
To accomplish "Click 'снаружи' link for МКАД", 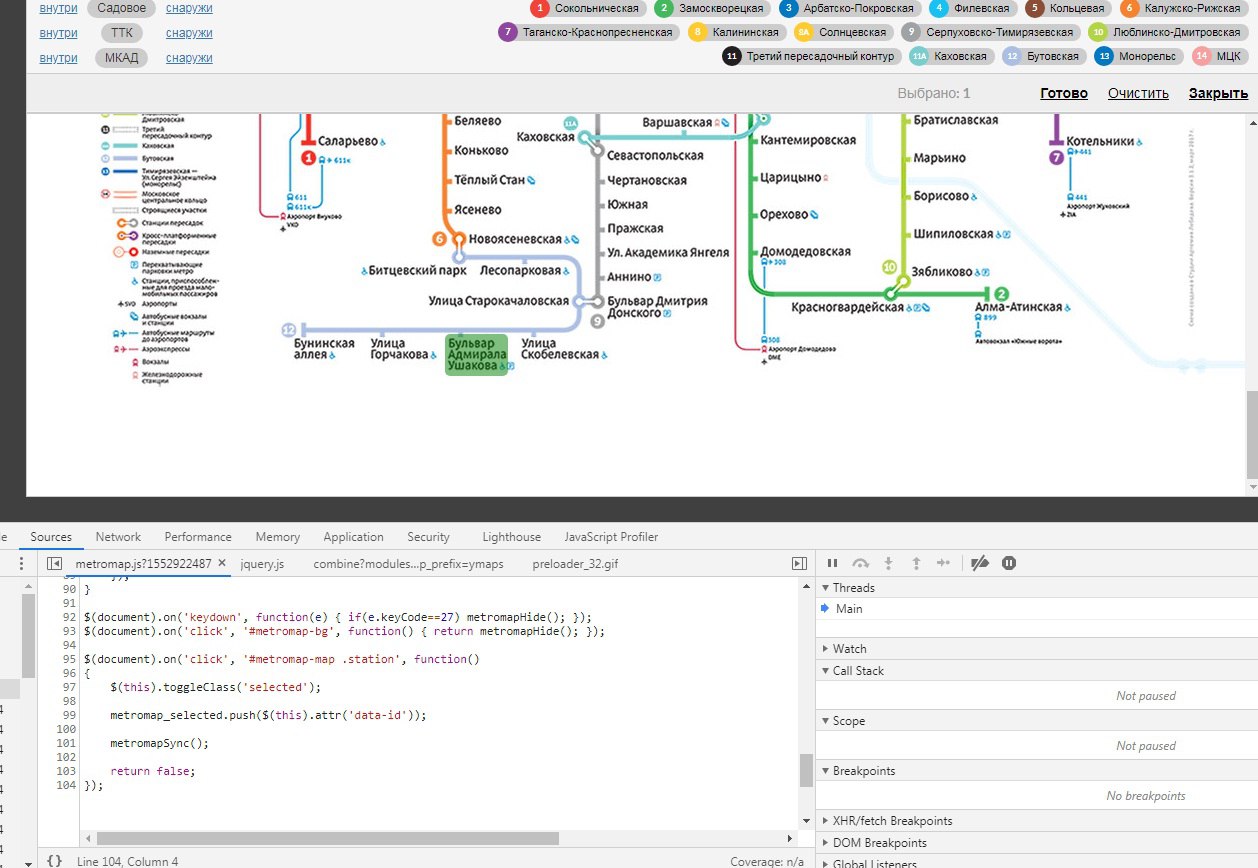I will (x=189, y=58).
